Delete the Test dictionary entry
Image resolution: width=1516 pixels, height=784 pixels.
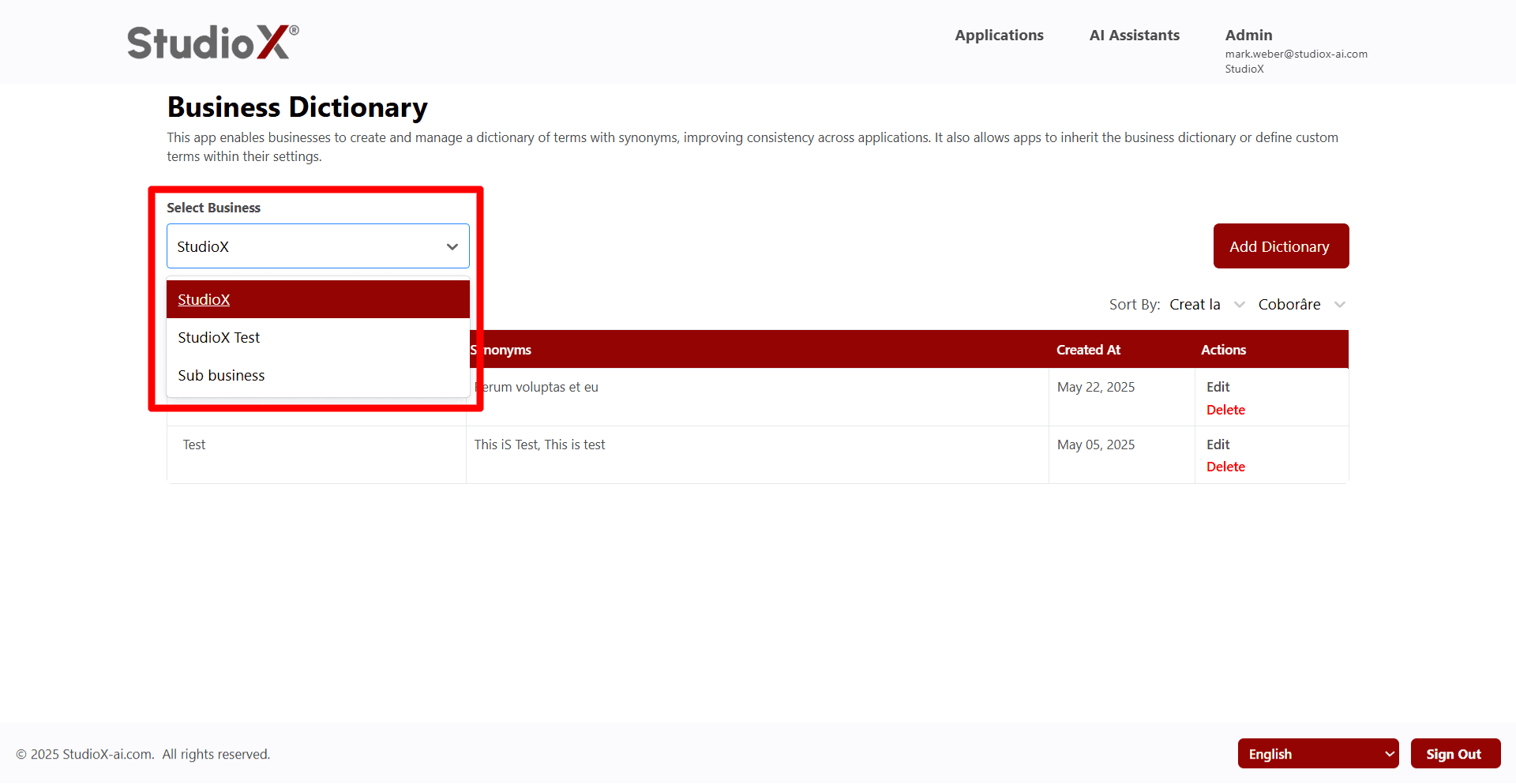(x=1225, y=467)
